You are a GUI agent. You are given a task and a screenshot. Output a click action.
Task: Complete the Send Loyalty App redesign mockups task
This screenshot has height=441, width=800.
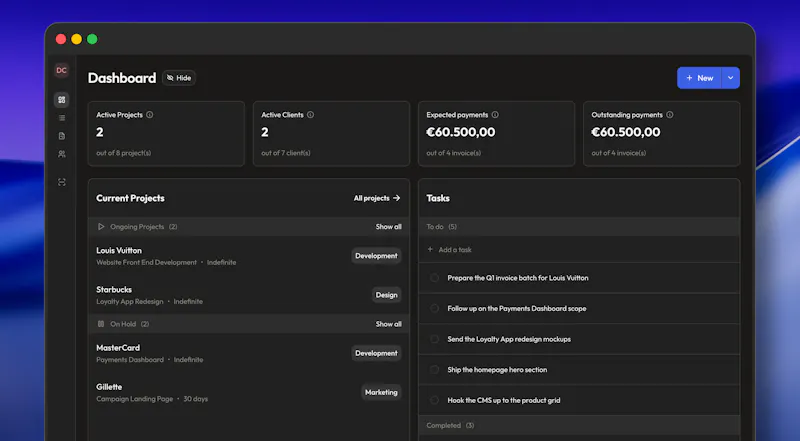pyautogui.click(x=434, y=339)
